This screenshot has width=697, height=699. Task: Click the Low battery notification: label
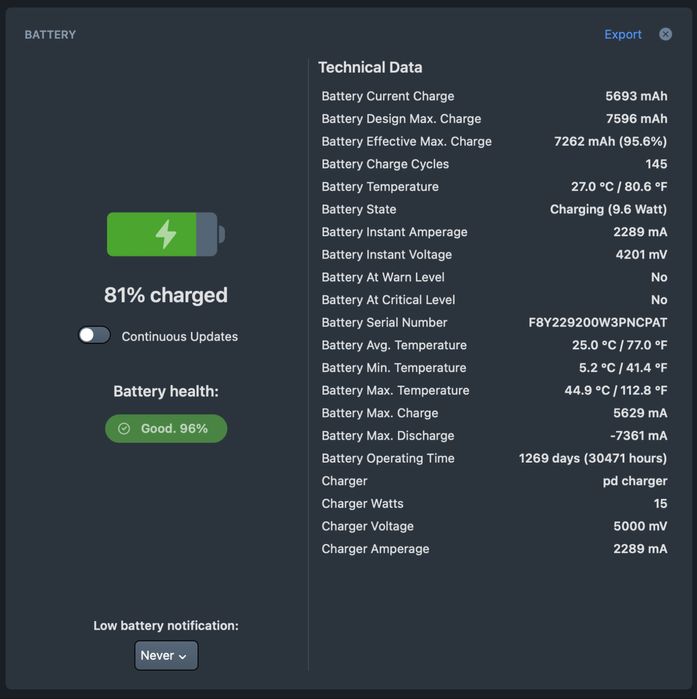coord(166,626)
